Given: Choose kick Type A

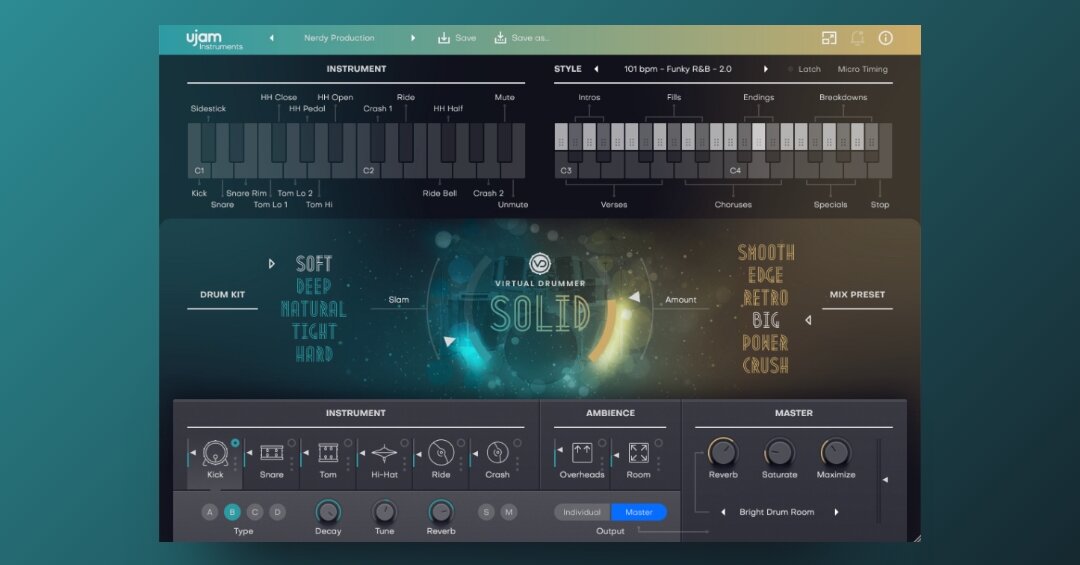Looking at the screenshot, I should click(x=209, y=512).
